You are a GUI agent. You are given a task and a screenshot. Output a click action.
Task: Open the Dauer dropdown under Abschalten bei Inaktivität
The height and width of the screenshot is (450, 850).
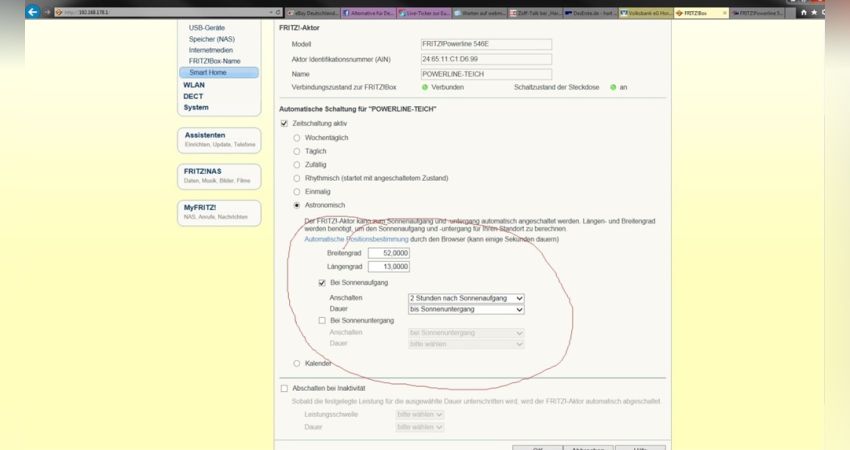420,428
